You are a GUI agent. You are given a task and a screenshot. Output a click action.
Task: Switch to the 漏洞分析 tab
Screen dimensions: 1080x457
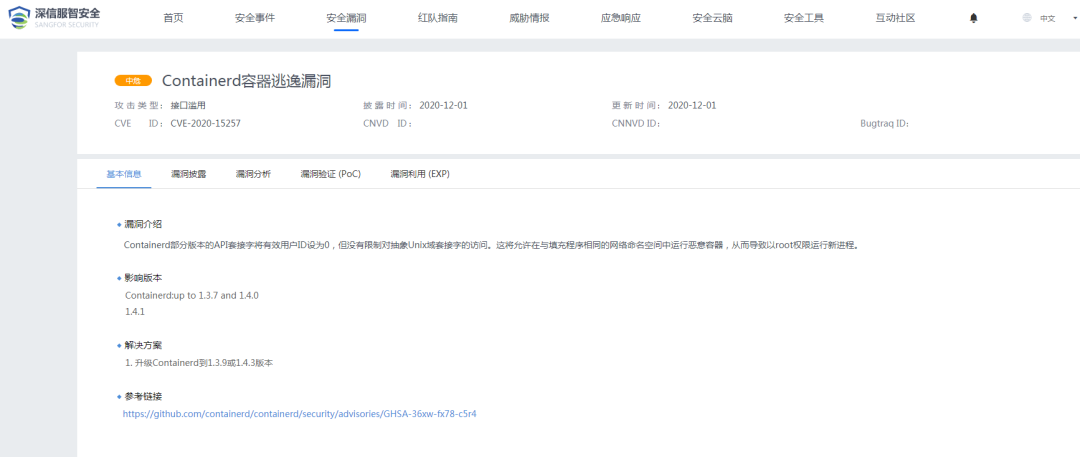(253, 174)
